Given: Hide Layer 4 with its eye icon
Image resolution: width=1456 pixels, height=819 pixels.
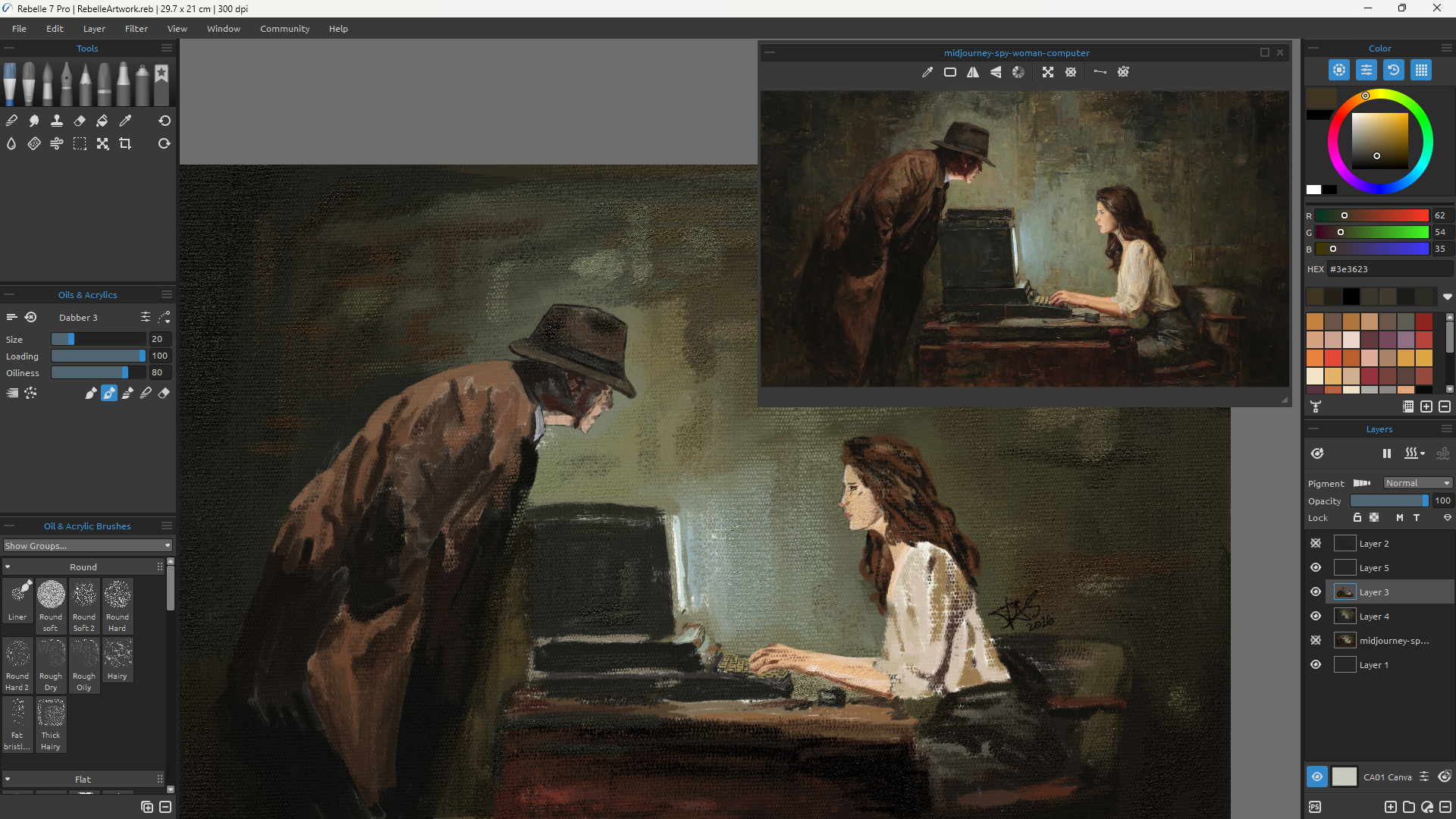Looking at the screenshot, I should pos(1316,616).
